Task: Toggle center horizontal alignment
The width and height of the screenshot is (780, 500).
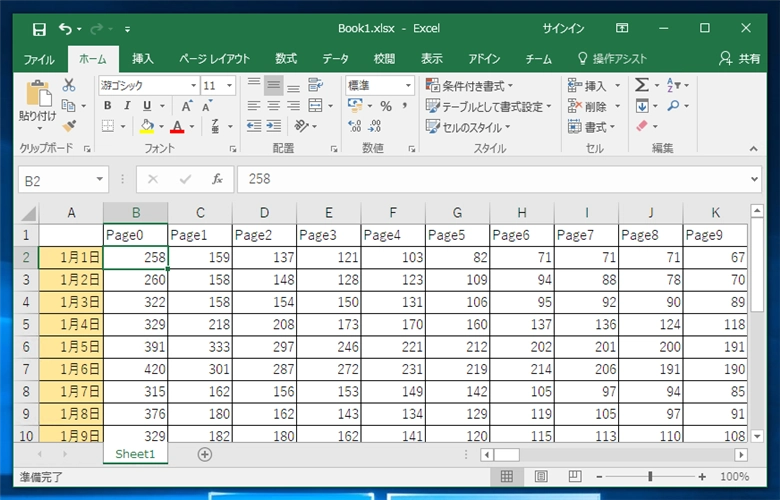Action: point(274,105)
